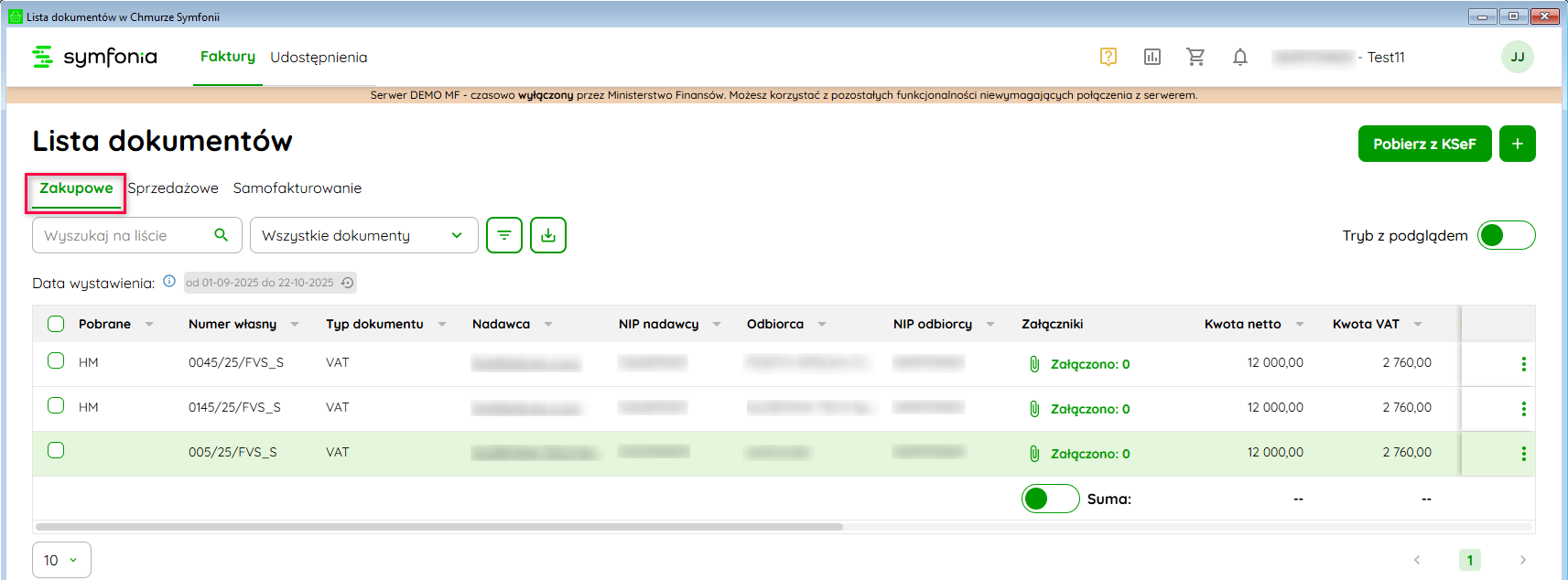The height and width of the screenshot is (580, 1568).
Task: Click the Pobierz z KSeF button
Action: [x=1423, y=144]
